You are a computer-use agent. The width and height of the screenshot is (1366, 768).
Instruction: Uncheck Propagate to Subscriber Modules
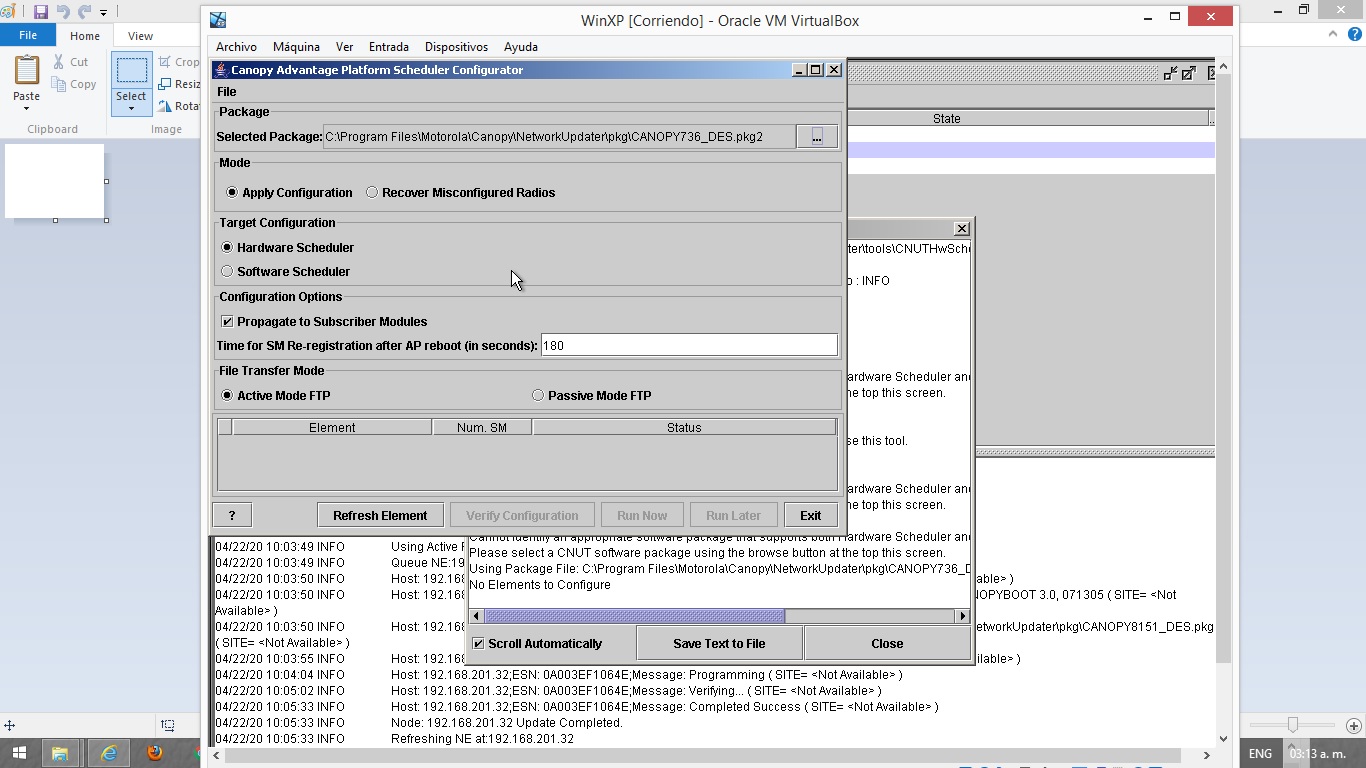(x=227, y=322)
